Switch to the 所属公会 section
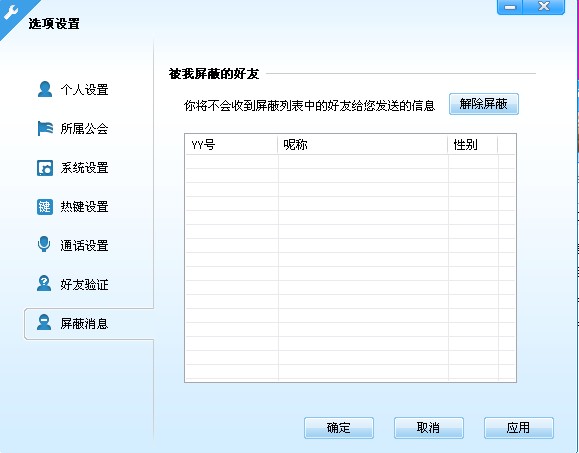Image resolution: width=579 pixels, height=453 pixels. click(84, 128)
